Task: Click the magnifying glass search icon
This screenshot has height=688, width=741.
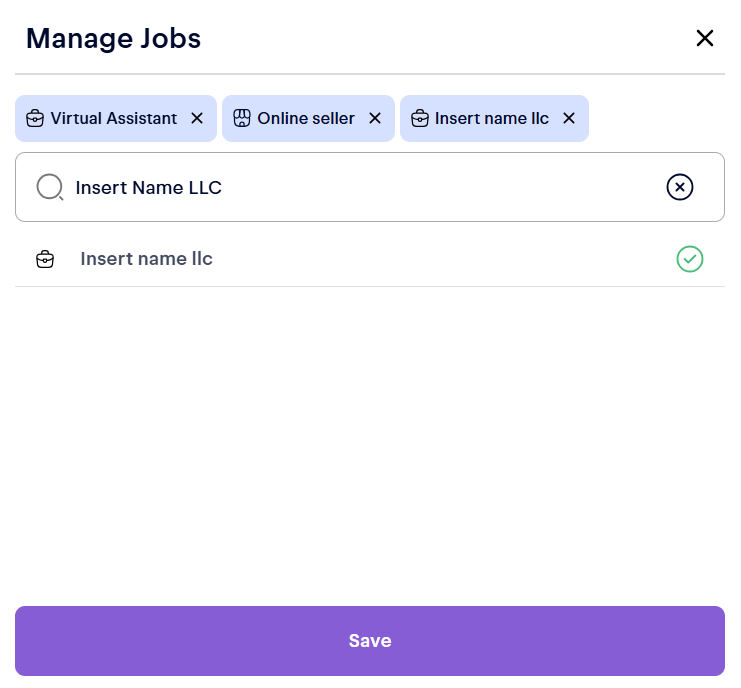Action: point(50,187)
